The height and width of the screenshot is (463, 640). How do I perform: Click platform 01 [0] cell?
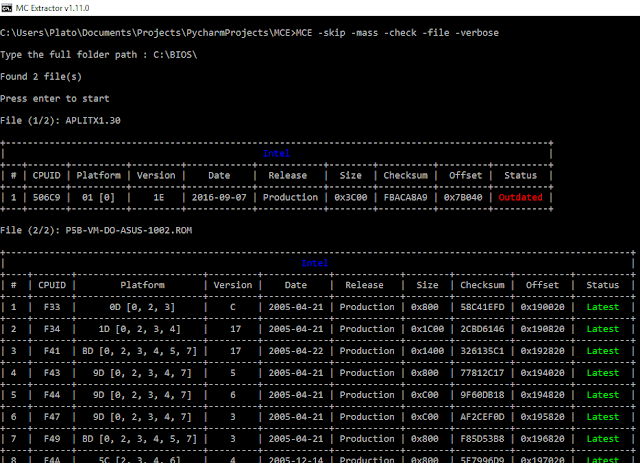(x=98, y=198)
